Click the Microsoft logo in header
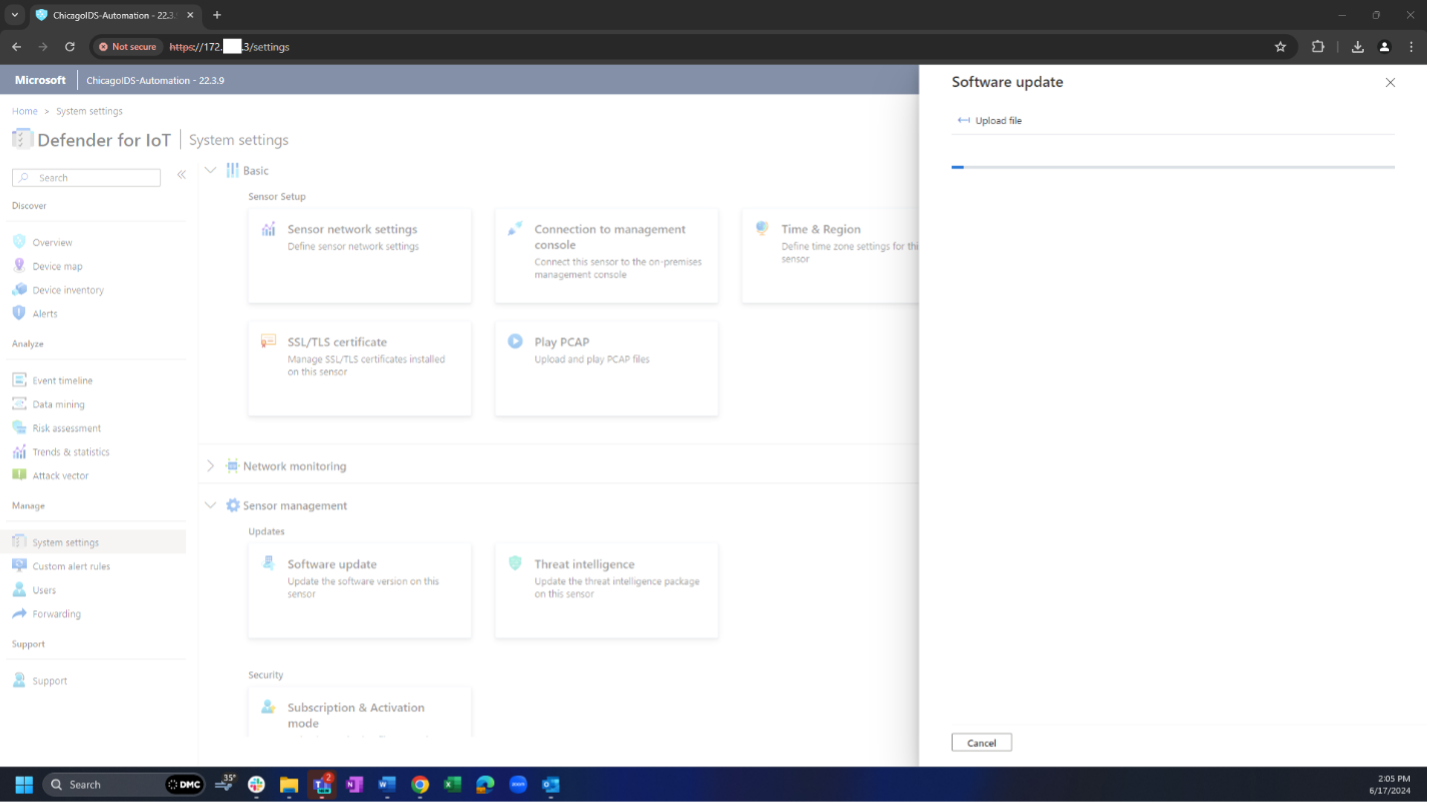This screenshot has height=806, width=1430. 40,80
